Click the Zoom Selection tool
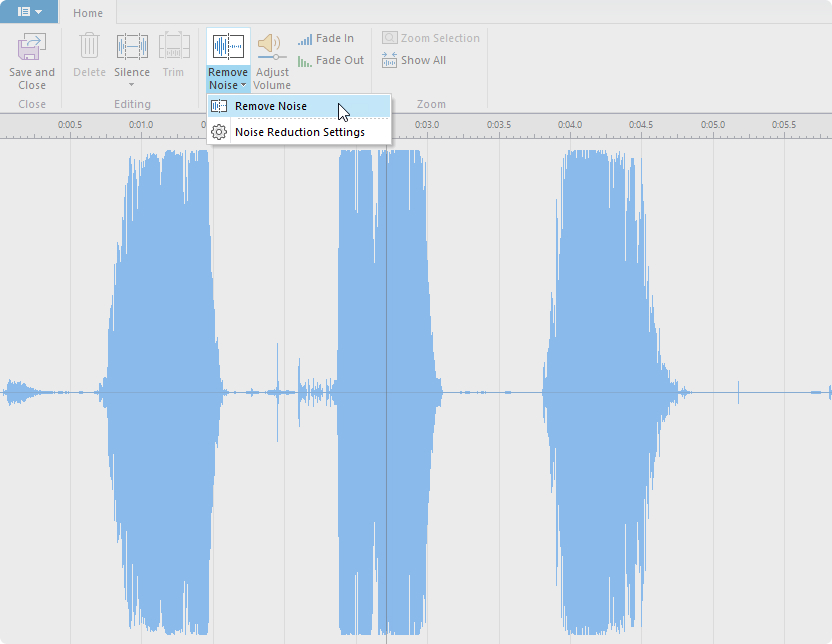 430,38
